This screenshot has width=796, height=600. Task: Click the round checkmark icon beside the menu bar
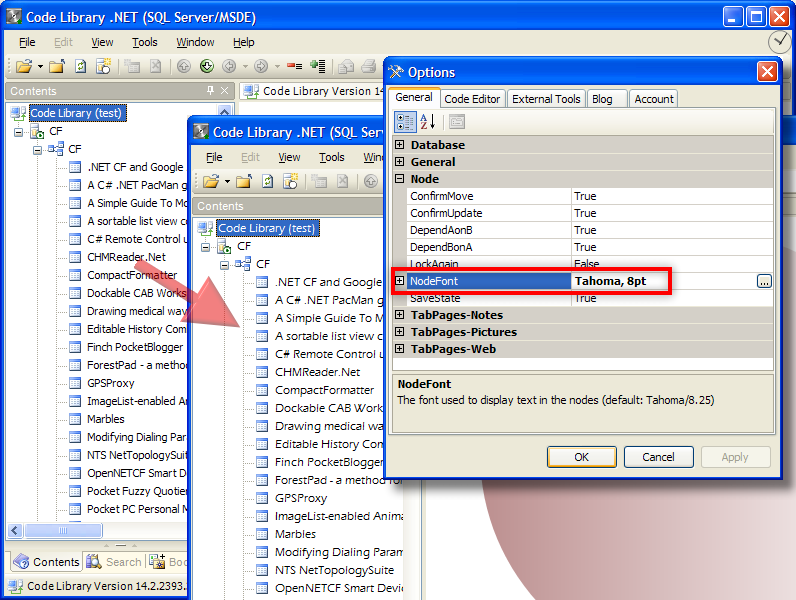click(780, 42)
